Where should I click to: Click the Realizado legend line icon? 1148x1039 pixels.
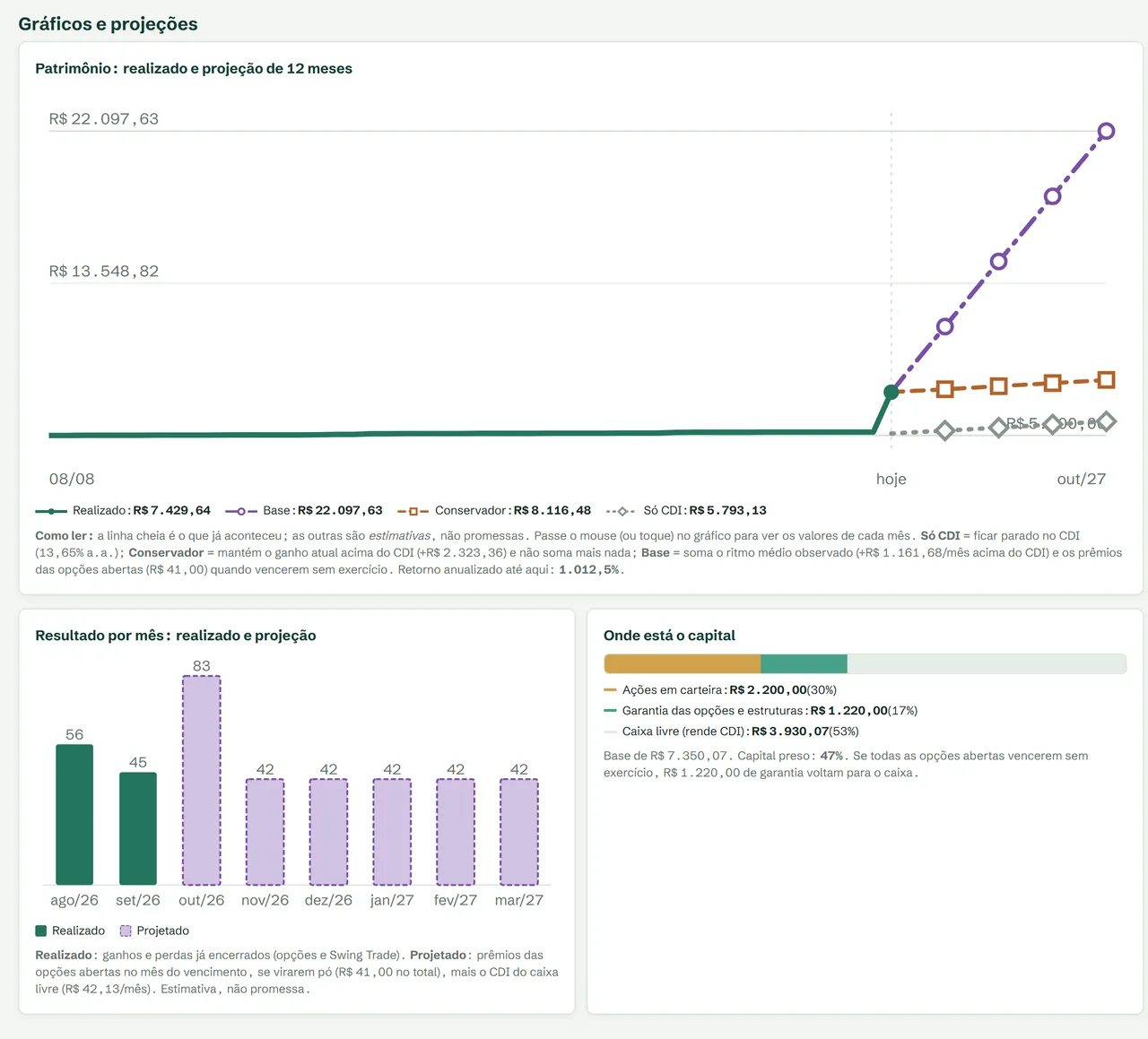(x=51, y=511)
